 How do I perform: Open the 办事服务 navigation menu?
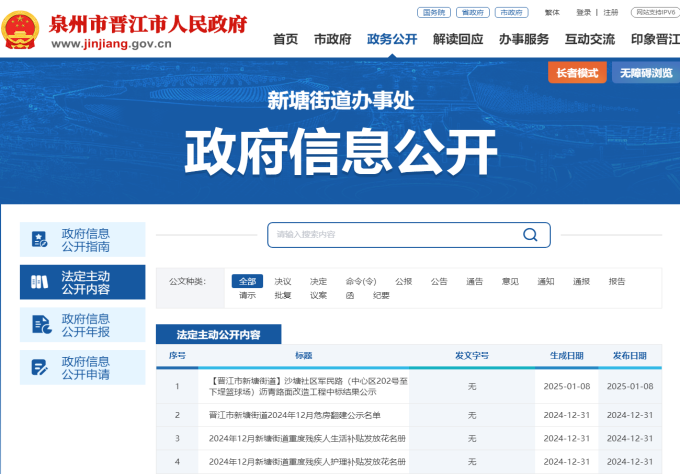(x=524, y=39)
